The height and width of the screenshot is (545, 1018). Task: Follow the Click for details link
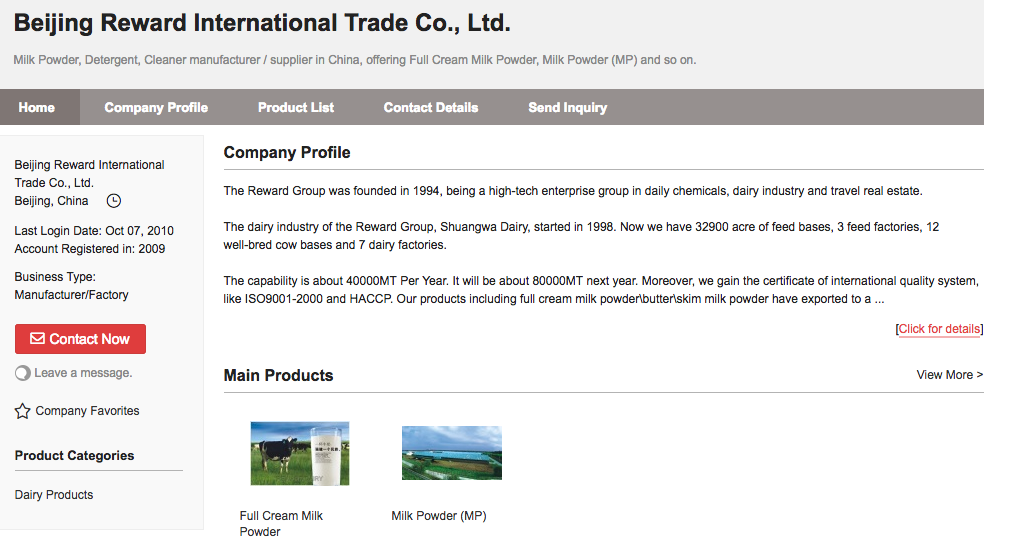point(939,329)
